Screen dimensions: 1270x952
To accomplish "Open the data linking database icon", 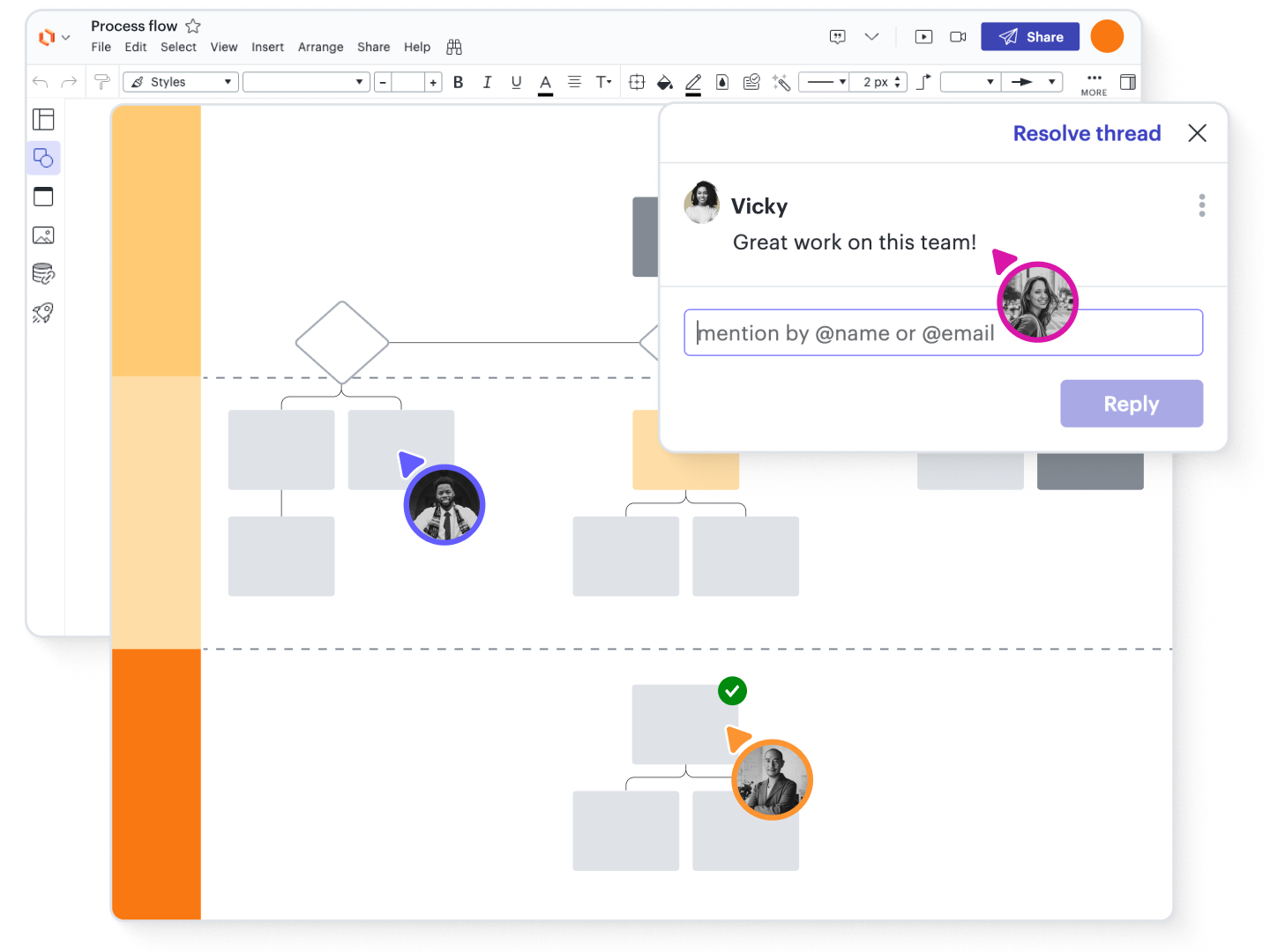I will point(43,274).
